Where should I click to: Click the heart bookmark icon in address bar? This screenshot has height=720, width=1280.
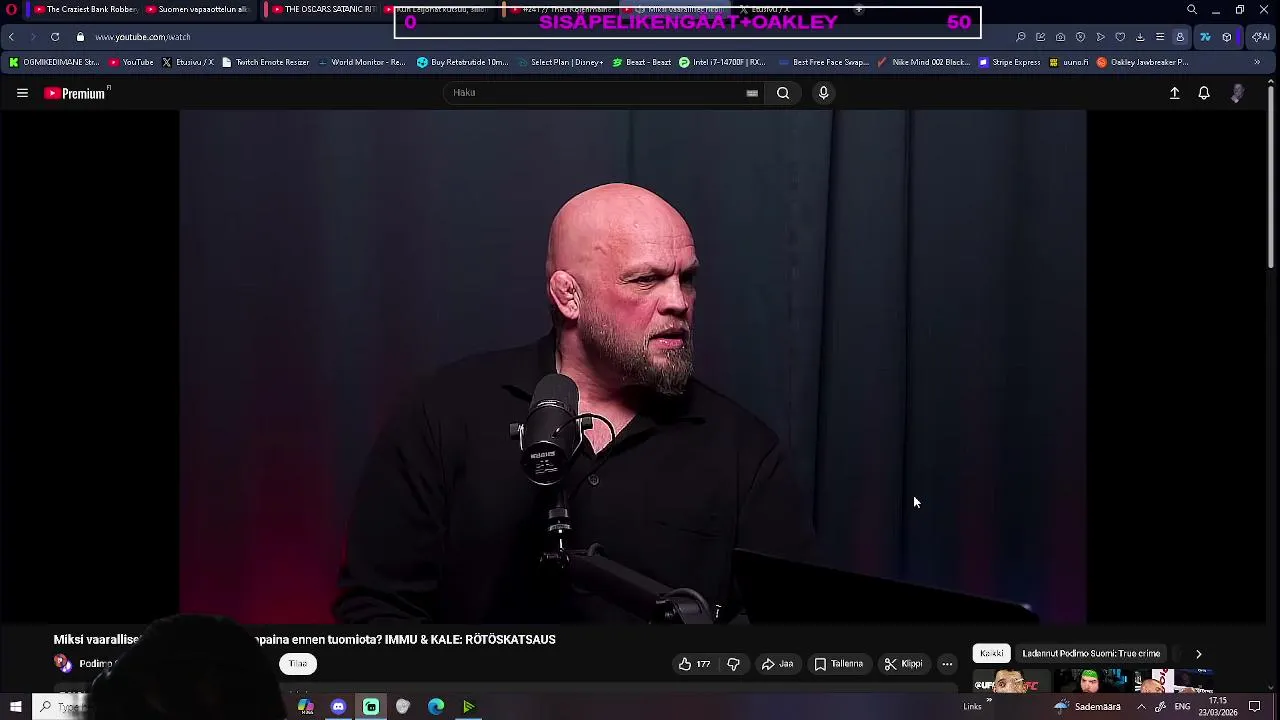click(x=1120, y=37)
